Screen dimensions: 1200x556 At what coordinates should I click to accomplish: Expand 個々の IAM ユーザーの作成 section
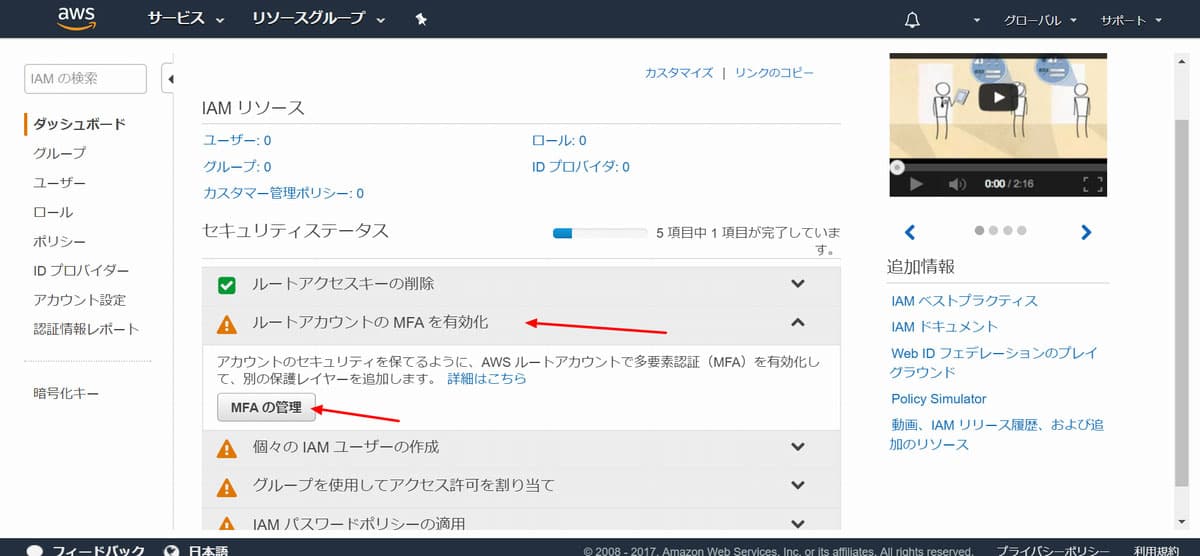point(798,447)
